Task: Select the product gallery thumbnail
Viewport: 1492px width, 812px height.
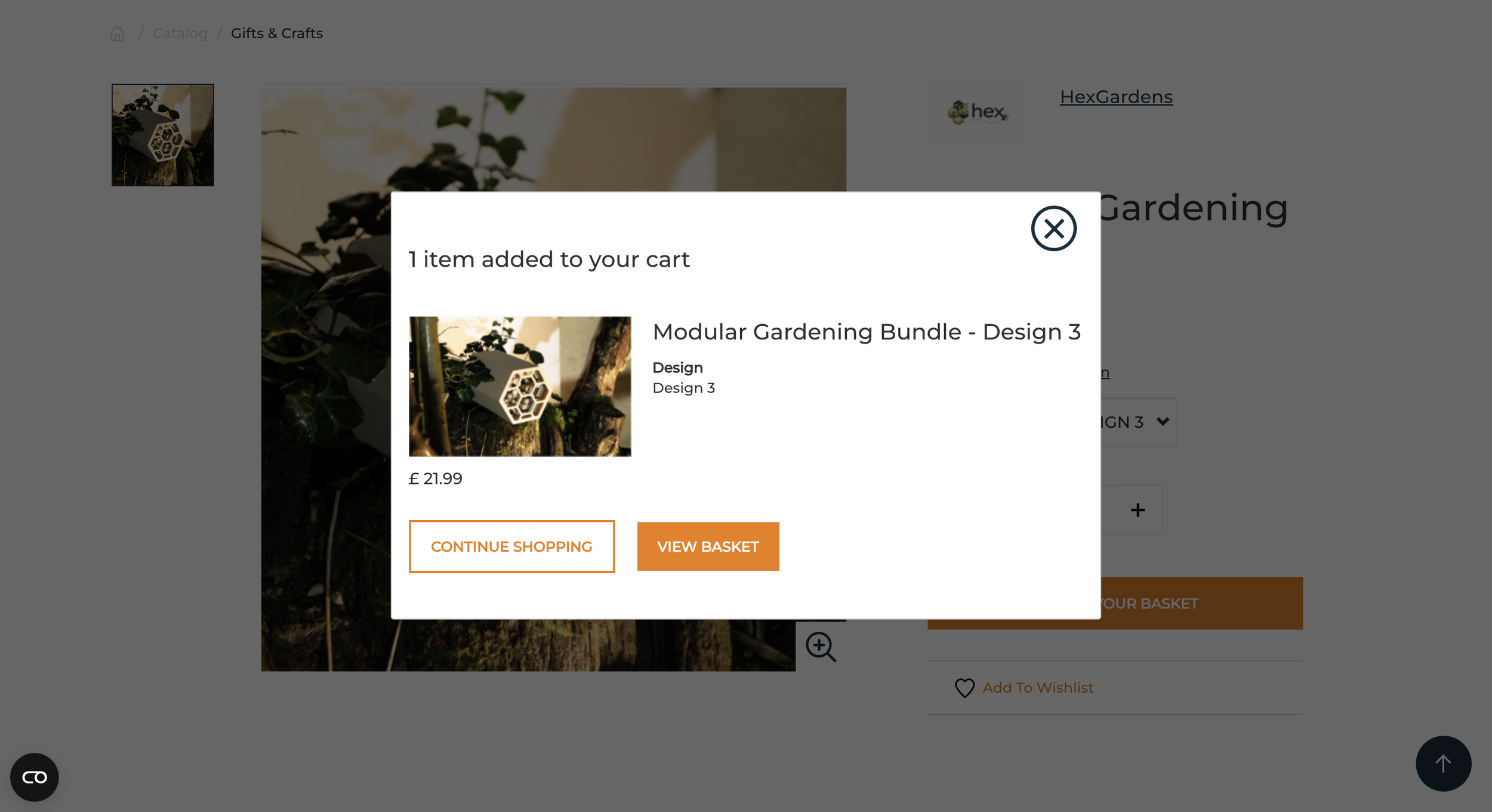Action: pos(163,135)
